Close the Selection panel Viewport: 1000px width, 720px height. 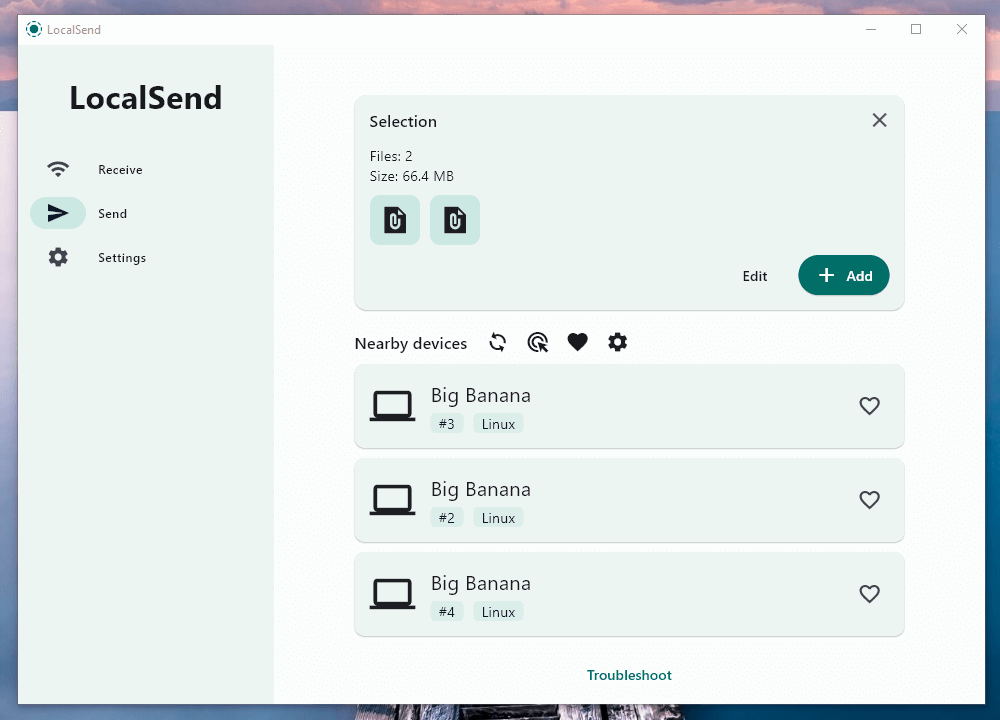coord(879,120)
